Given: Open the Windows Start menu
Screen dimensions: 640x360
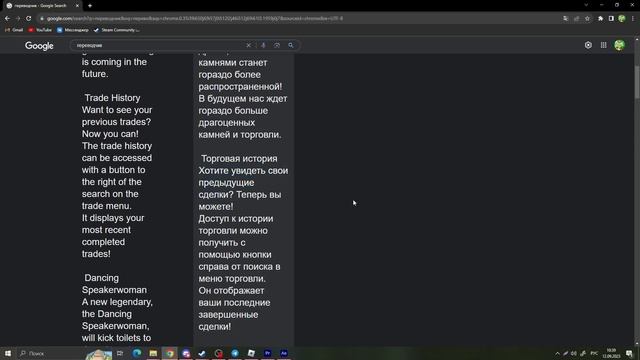Looking at the screenshot, I should point(8,353).
